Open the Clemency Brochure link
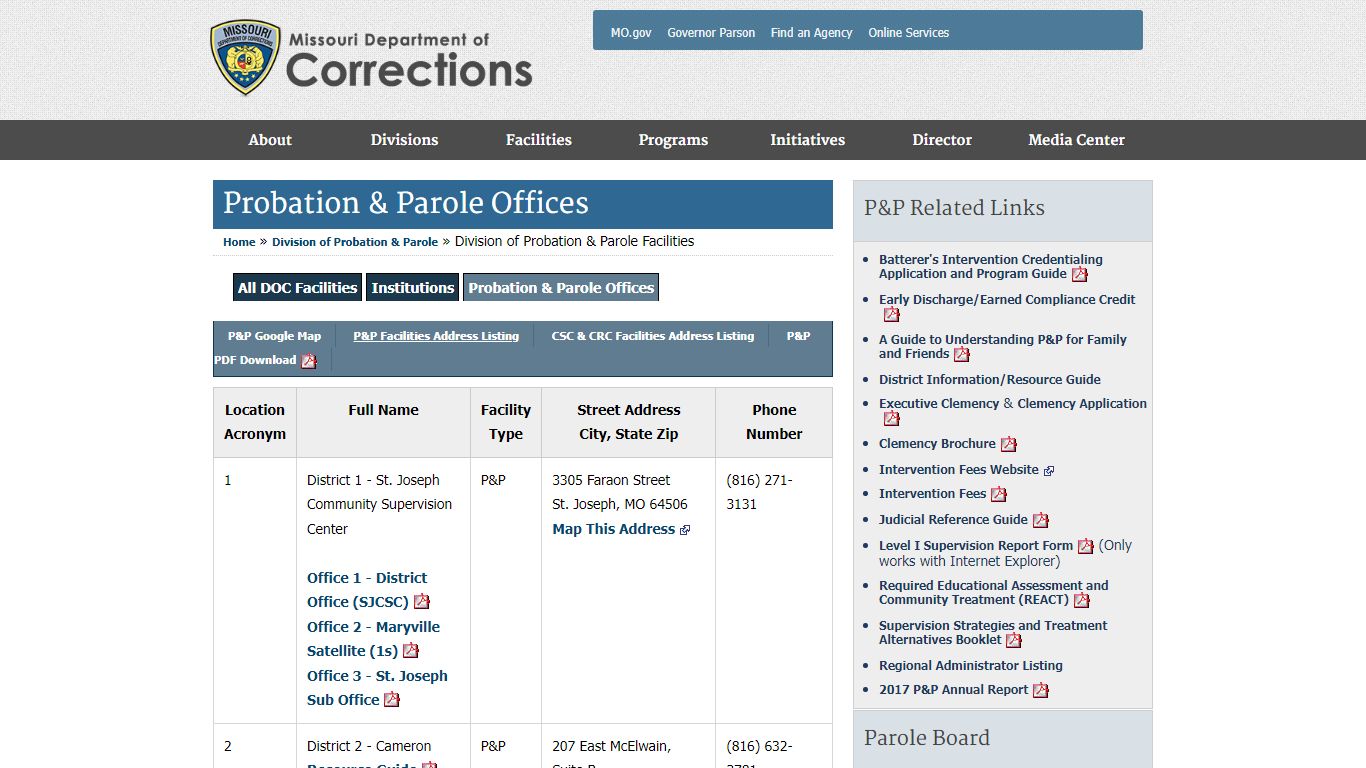 point(937,444)
